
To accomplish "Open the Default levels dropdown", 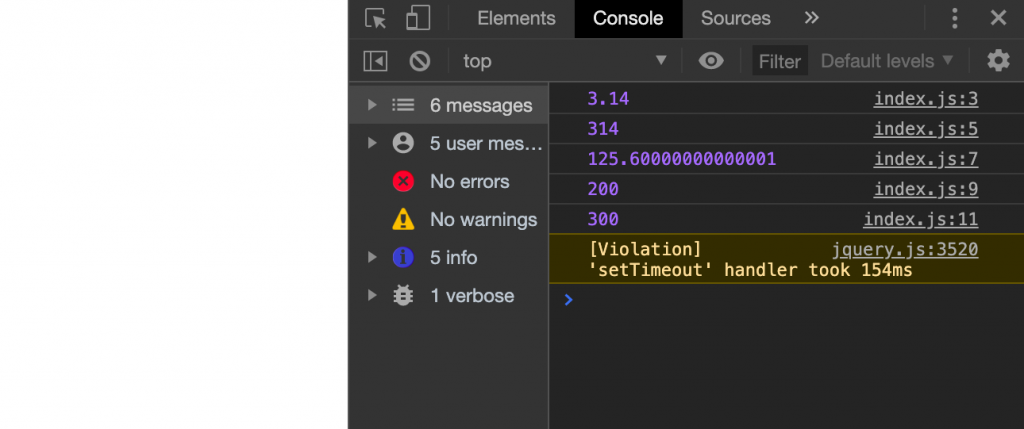I will [887, 61].
